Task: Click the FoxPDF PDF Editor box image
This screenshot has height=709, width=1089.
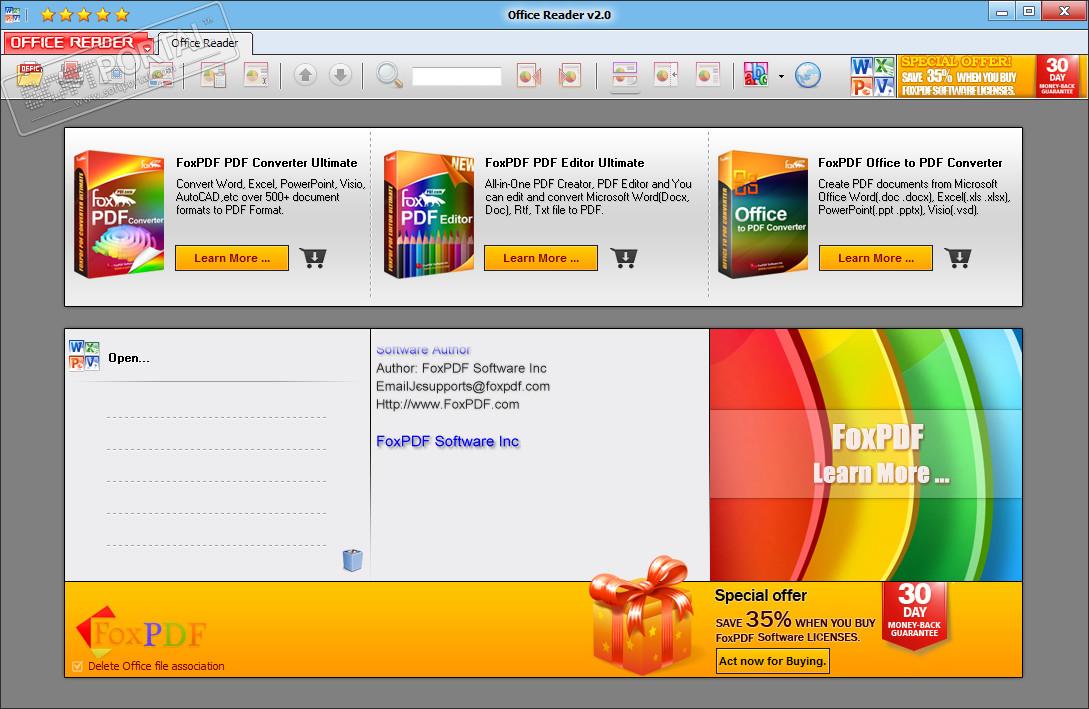Action: tap(429, 215)
